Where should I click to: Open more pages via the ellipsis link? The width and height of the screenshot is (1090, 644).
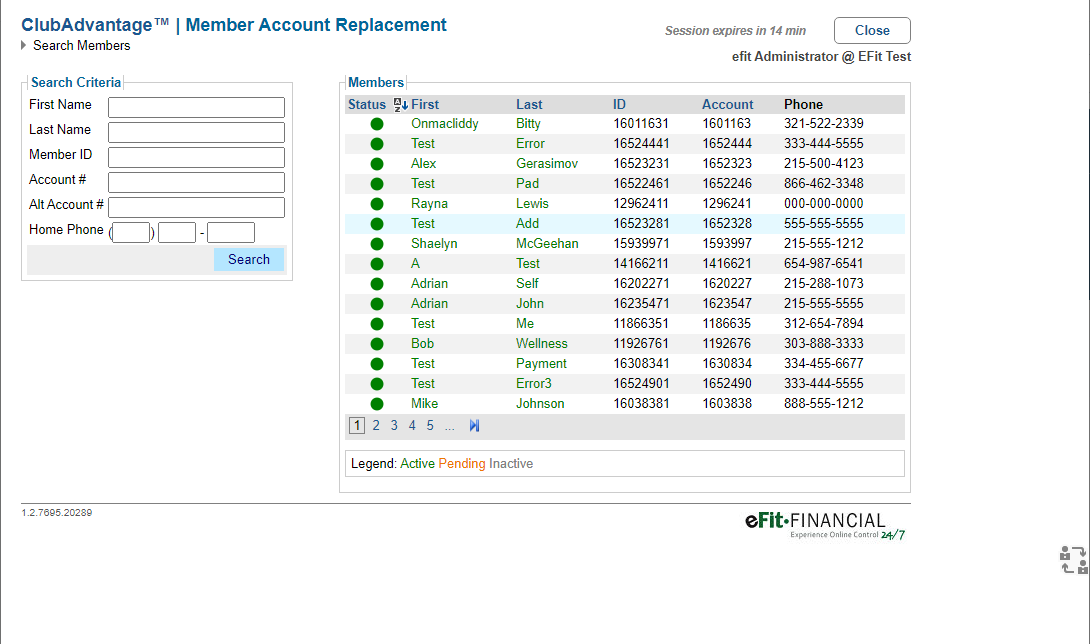click(x=450, y=426)
